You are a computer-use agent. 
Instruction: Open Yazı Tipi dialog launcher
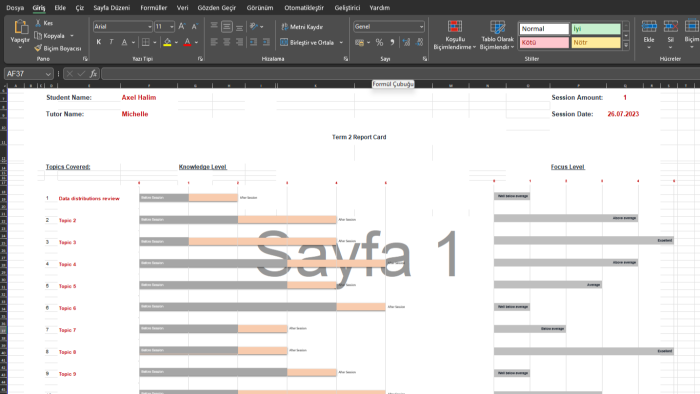pos(200,59)
